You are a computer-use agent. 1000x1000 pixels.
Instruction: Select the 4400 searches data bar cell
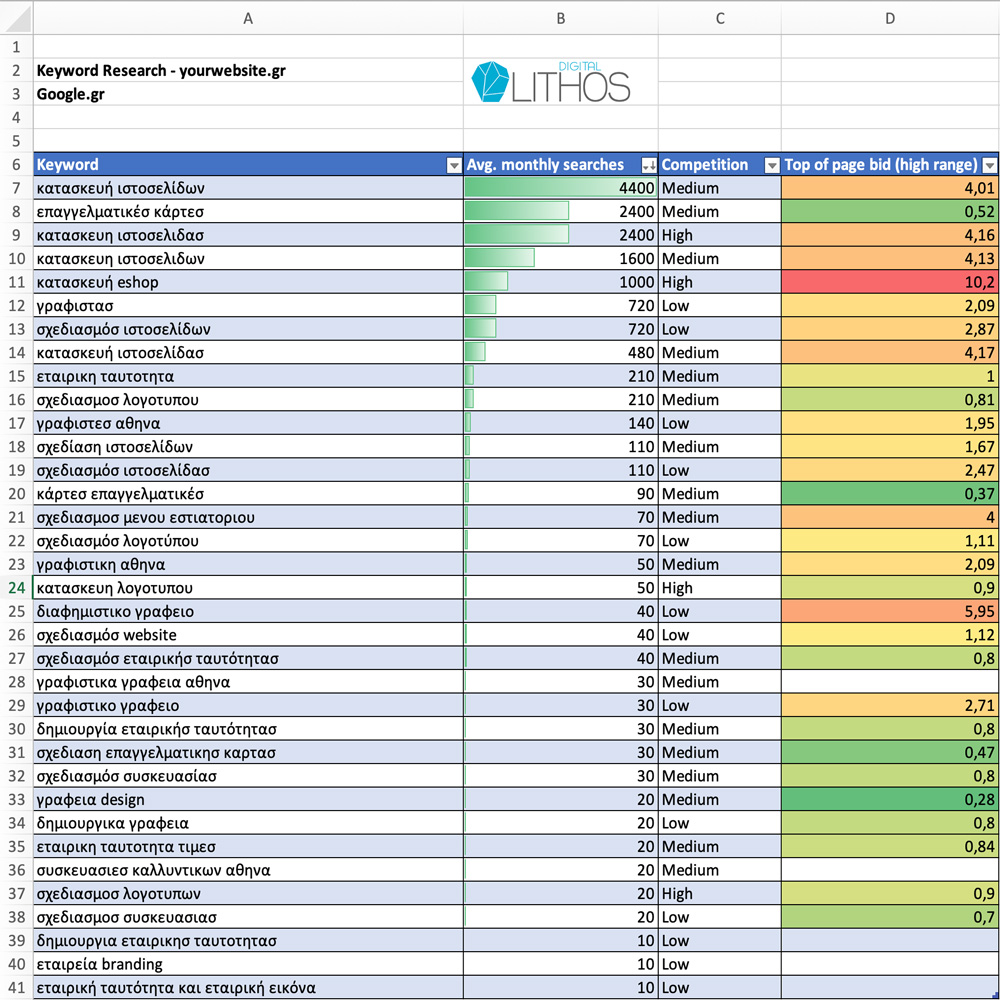pyautogui.click(x=560, y=188)
